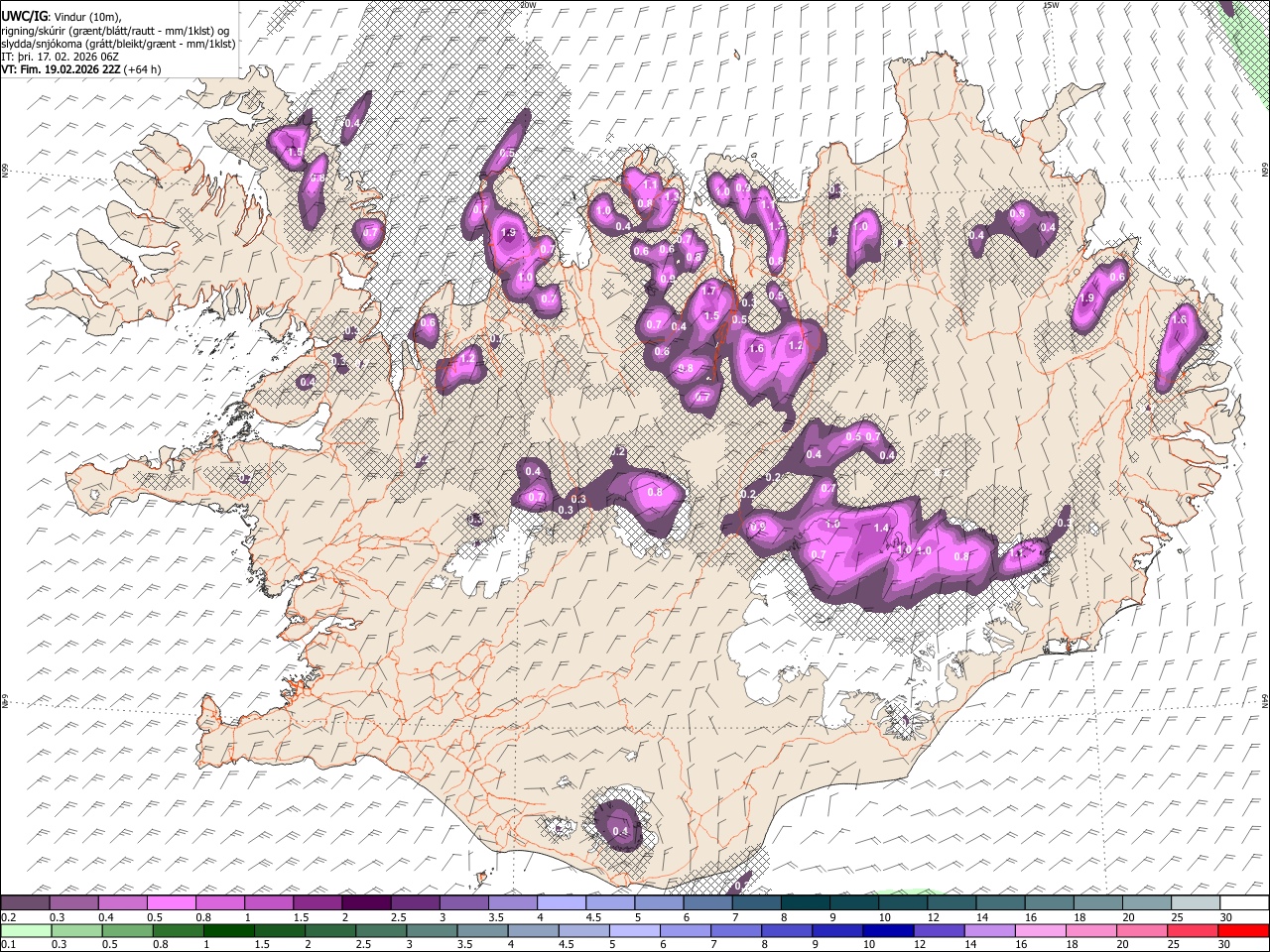Click the light gray 25 snow legend swatch
Viewport: 1270px width, 952px height.
coord(1196,903)
